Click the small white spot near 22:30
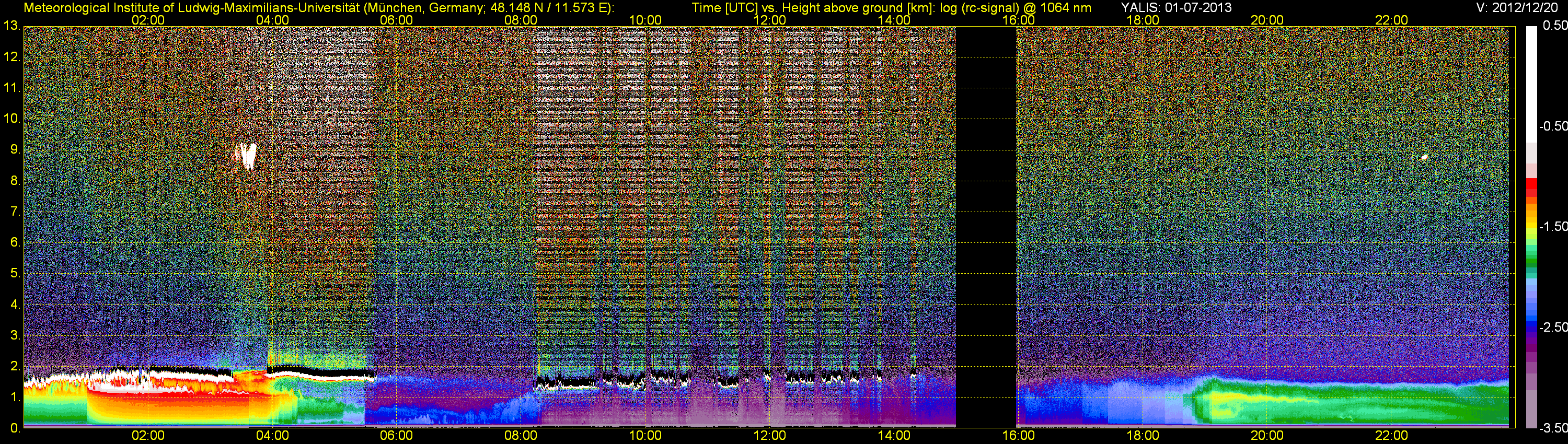1568x444 pixels. tap(1424, 157)
